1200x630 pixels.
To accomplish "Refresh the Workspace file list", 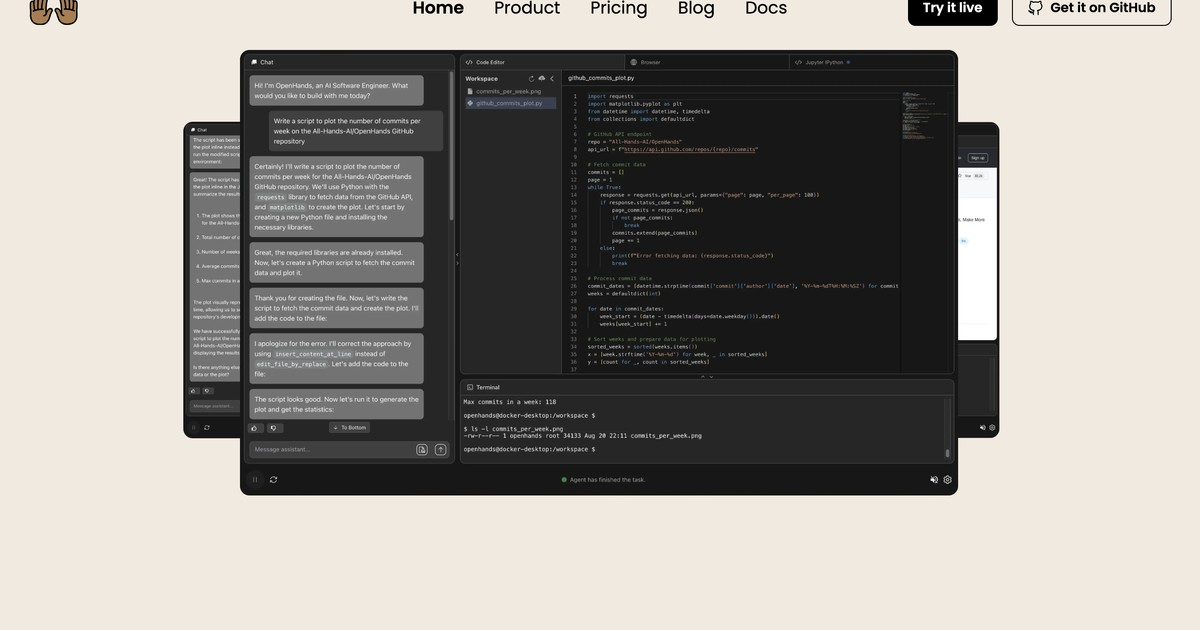I will click(x=532, y=78).
